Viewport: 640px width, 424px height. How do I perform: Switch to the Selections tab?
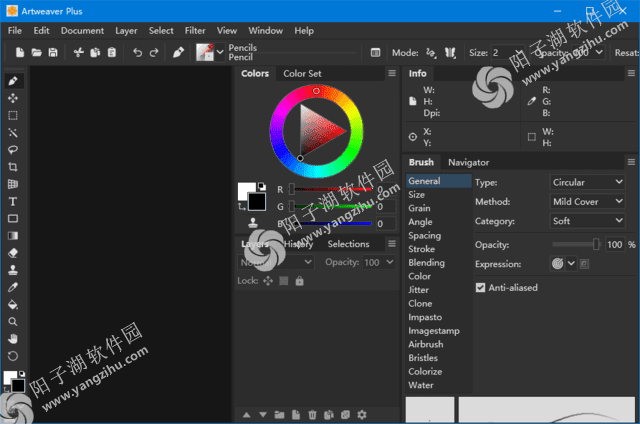[348, 244]
